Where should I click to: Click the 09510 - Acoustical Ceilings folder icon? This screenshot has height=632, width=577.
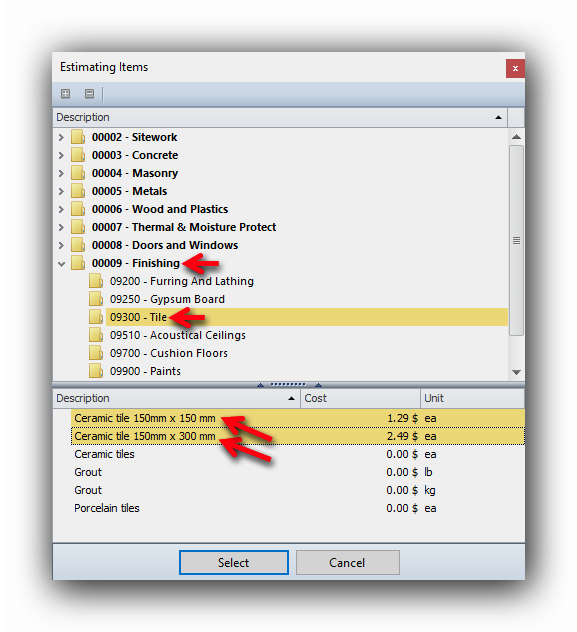coord(96,335)
